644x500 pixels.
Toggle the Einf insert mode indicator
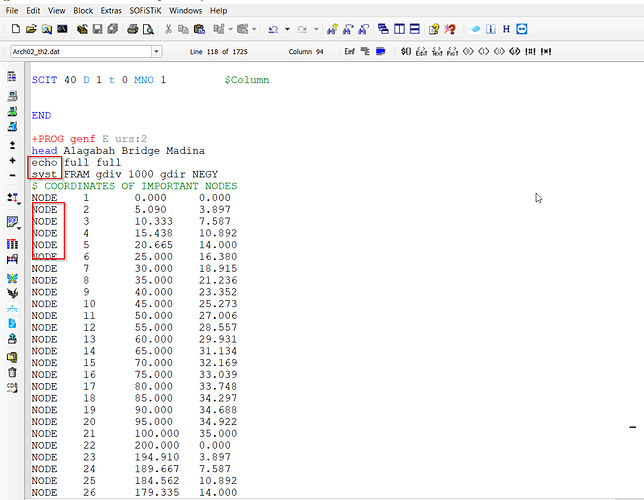[350, 52]
